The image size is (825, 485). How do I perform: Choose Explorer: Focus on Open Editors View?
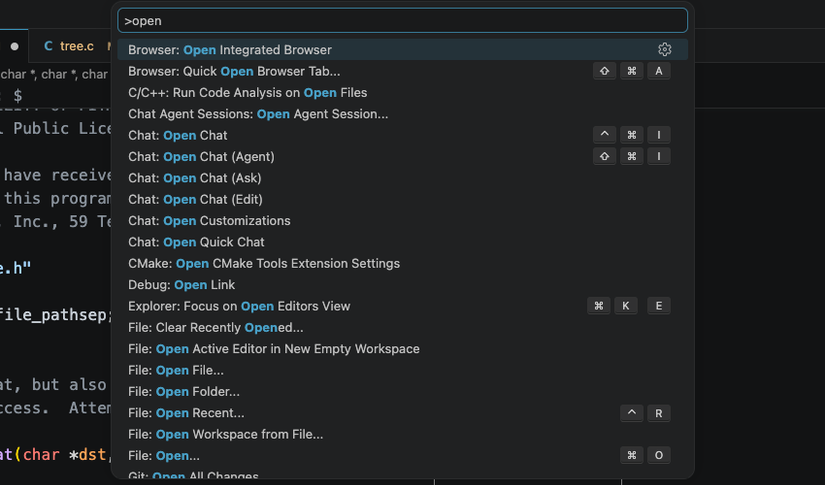click(x=403, y=306)
